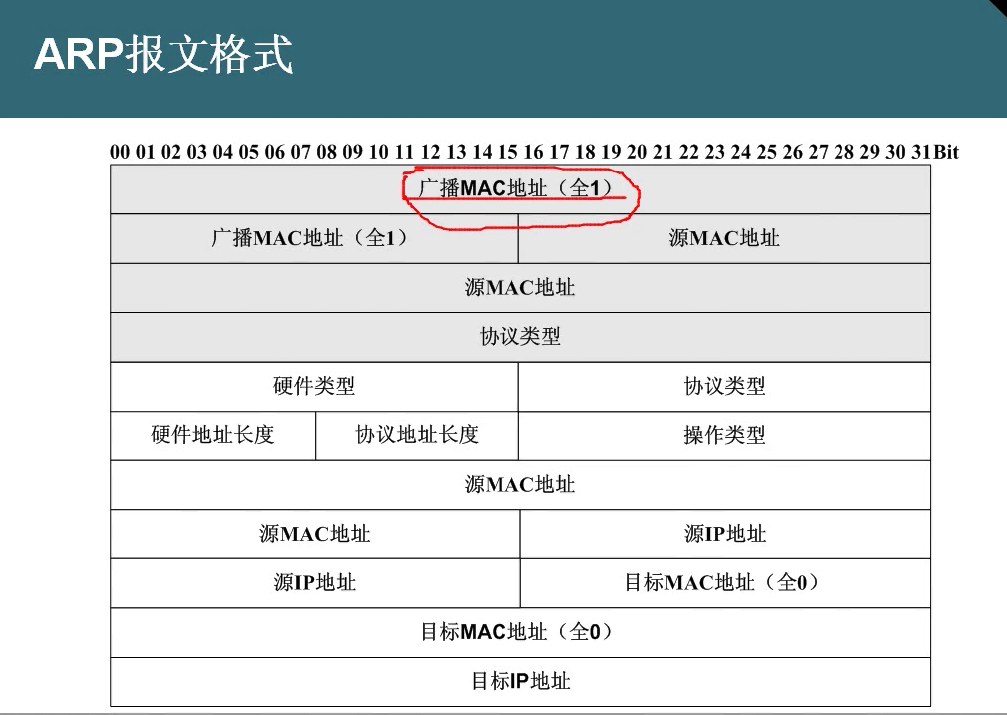Click "源MAC地址" cell beside 广播MAC地址（全1）

[x=724, y=238]
